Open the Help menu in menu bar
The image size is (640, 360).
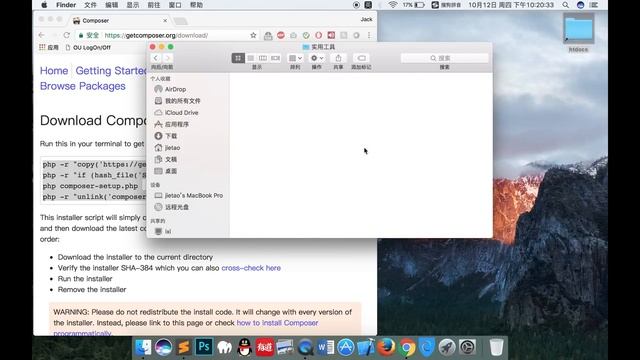pyautogui.click(x=196, y=5)
